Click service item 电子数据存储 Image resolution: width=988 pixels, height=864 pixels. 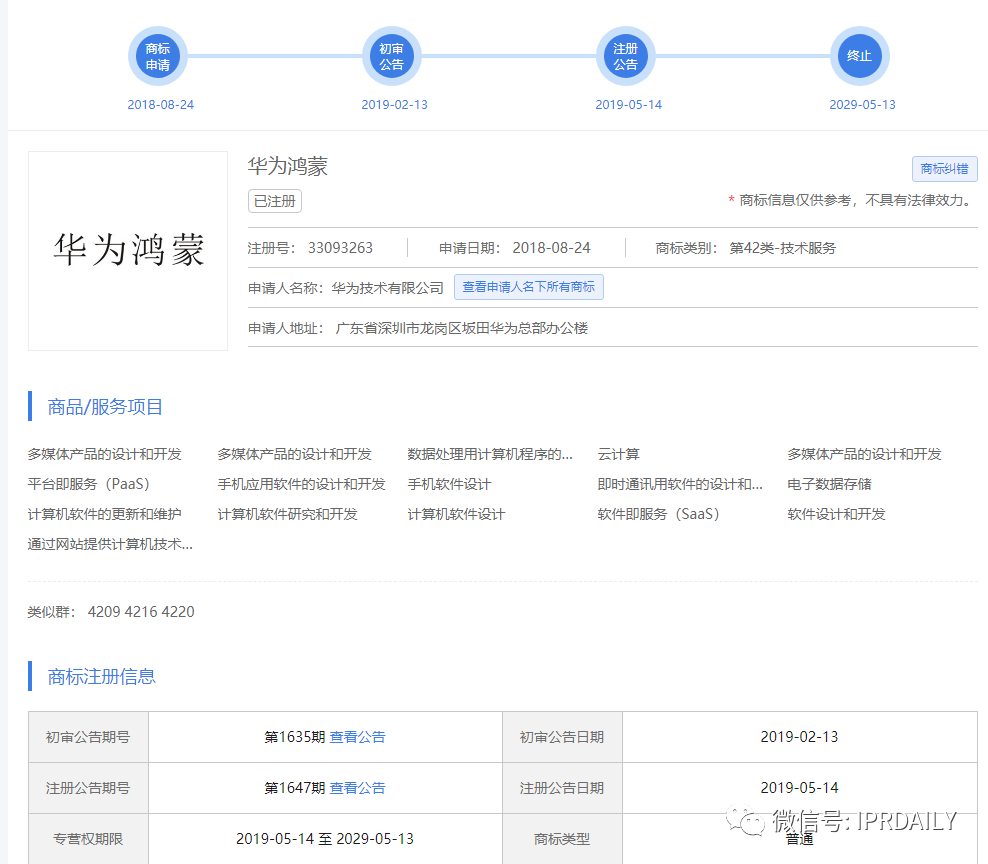(829, 484)
